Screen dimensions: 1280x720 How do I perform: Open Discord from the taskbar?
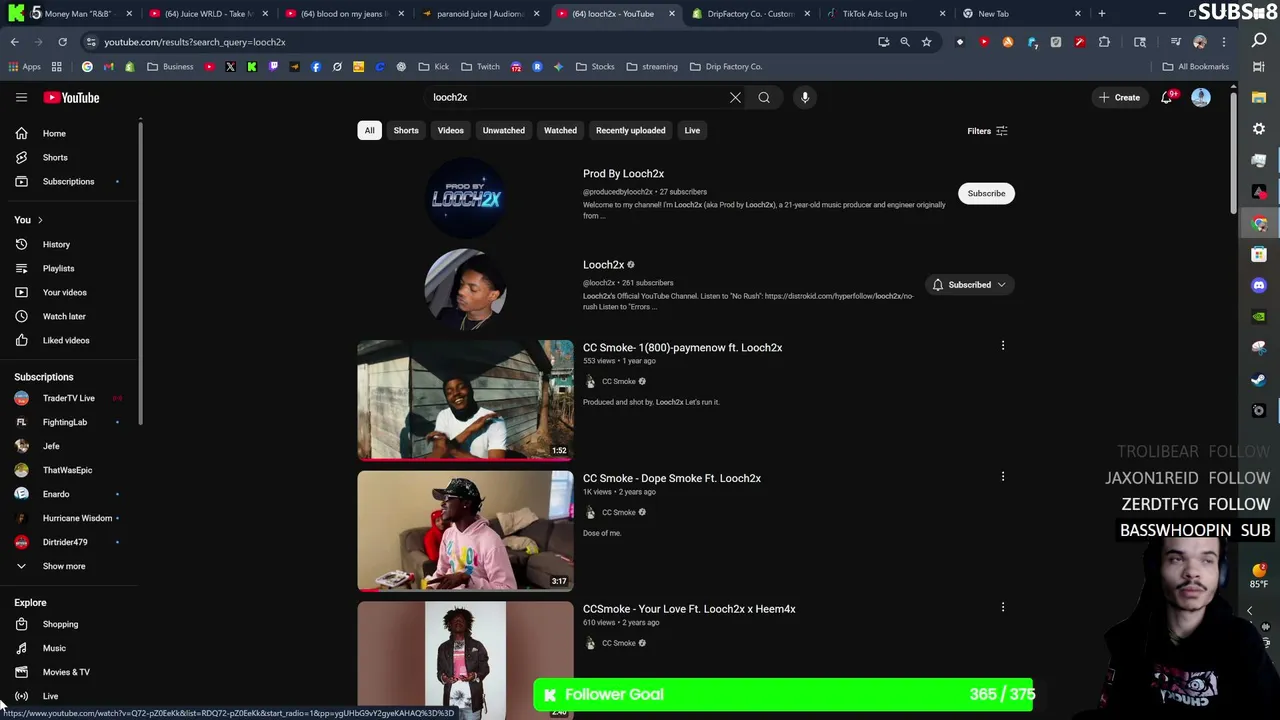pos(1259,285)
